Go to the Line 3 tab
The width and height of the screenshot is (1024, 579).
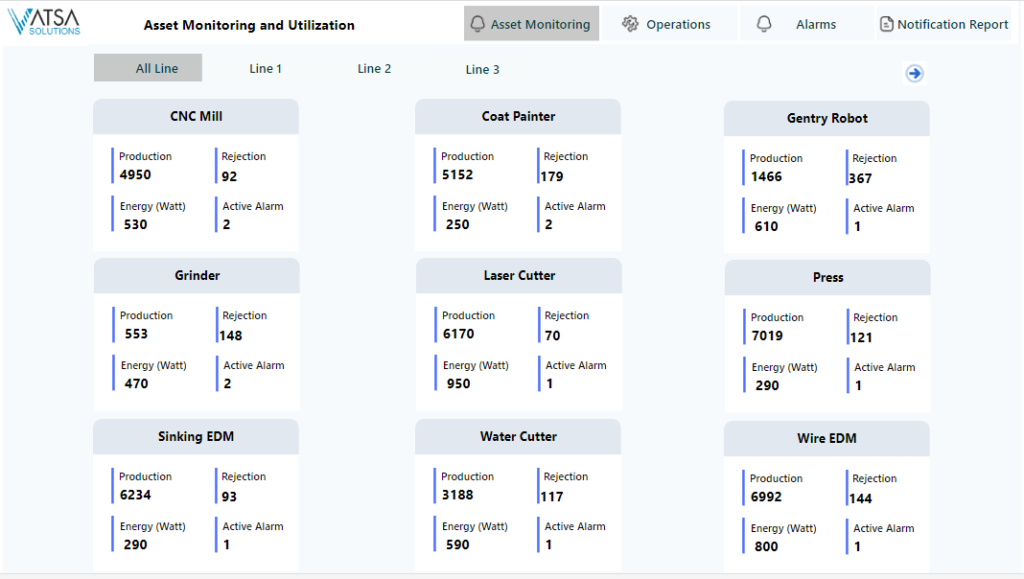tap(482, 69)
